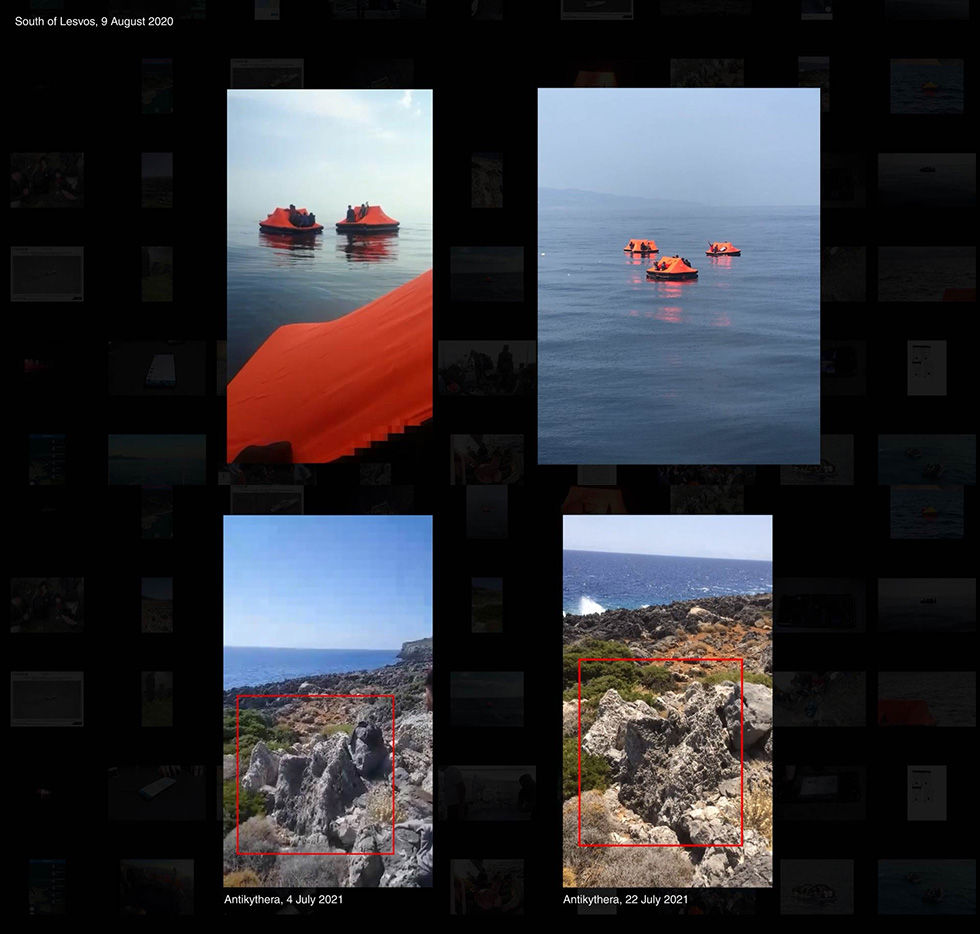Click red rectangle in 4 July photo
980x934 pixels.
pos(316,775)
